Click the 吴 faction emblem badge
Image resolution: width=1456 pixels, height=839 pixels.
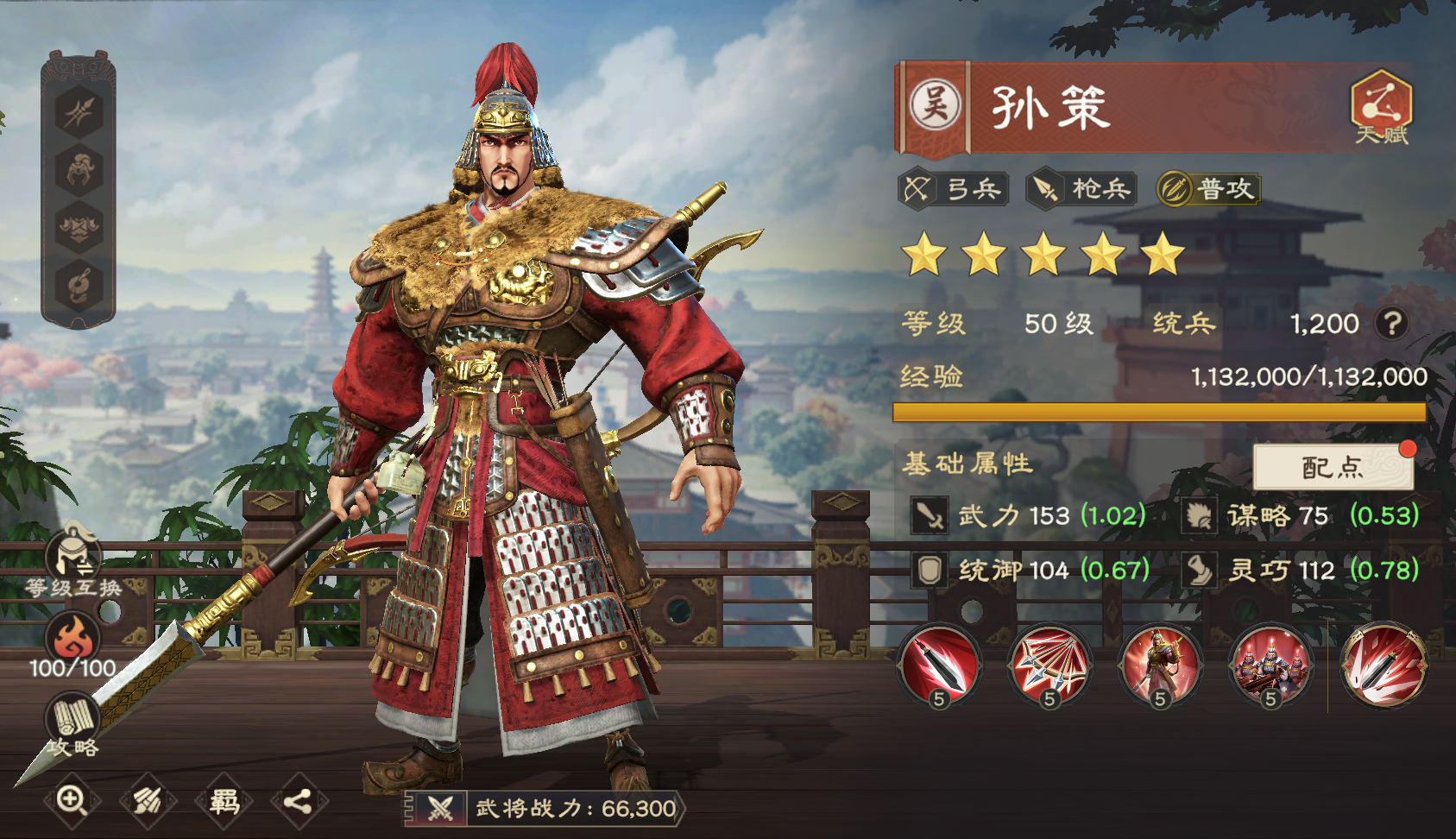936,105
